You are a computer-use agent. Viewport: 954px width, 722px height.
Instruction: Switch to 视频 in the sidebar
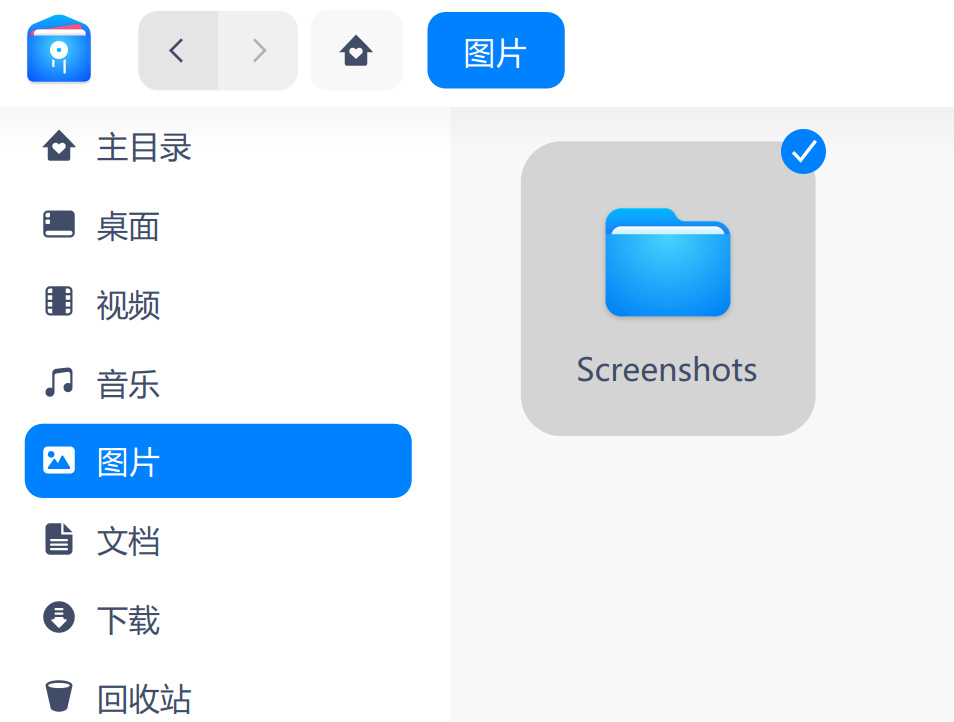click(128, 305)
